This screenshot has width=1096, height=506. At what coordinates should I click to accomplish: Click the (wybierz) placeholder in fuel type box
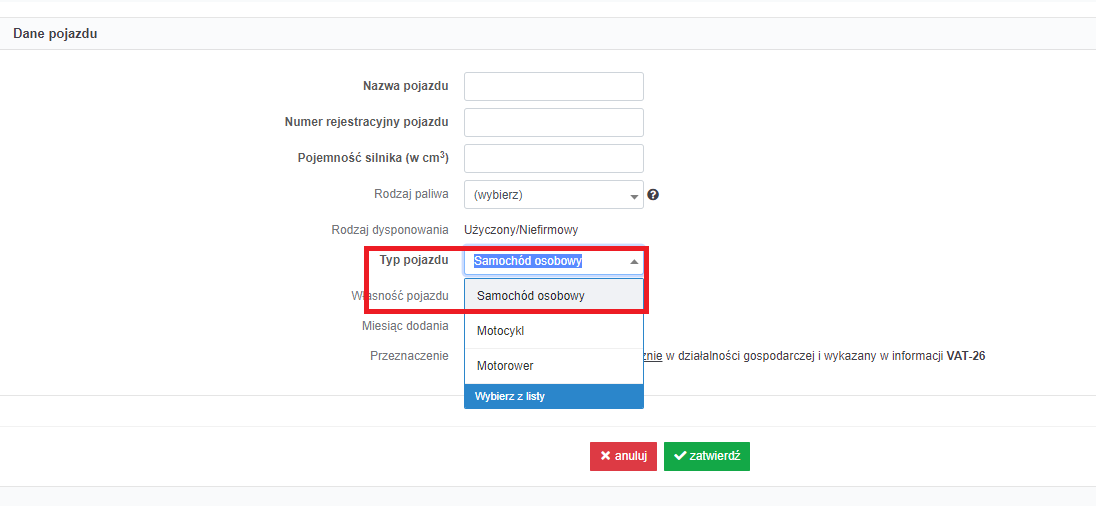click(x=498, y=195)
